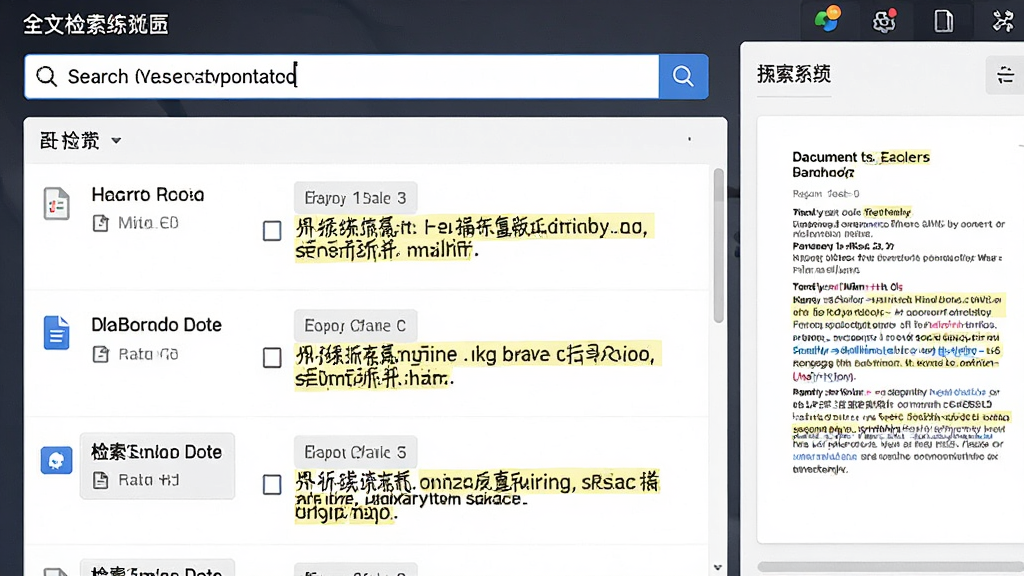
Task: Click the "Rato Go" file label
Action: [x=148, y=354]
